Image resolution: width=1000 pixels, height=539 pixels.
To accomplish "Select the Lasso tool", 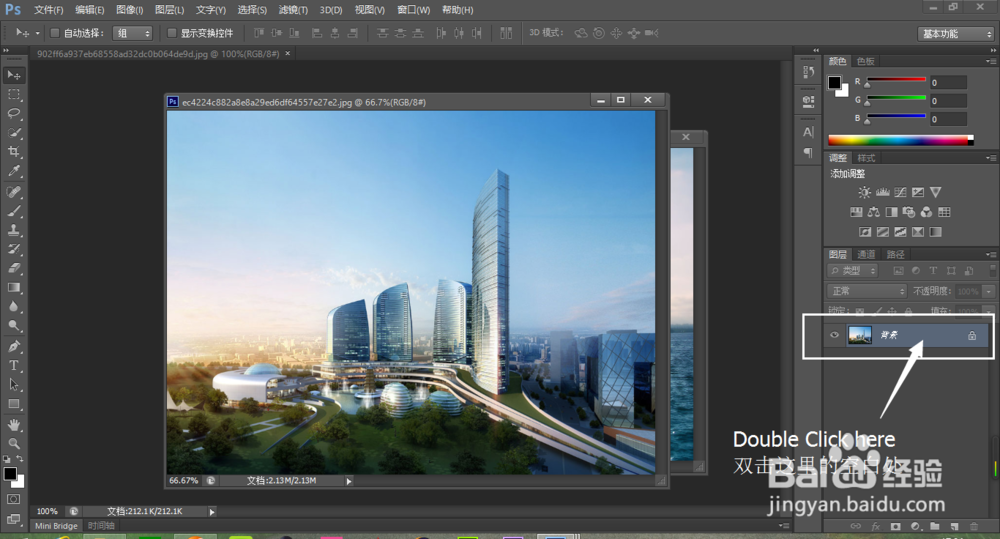I will 13,114.
